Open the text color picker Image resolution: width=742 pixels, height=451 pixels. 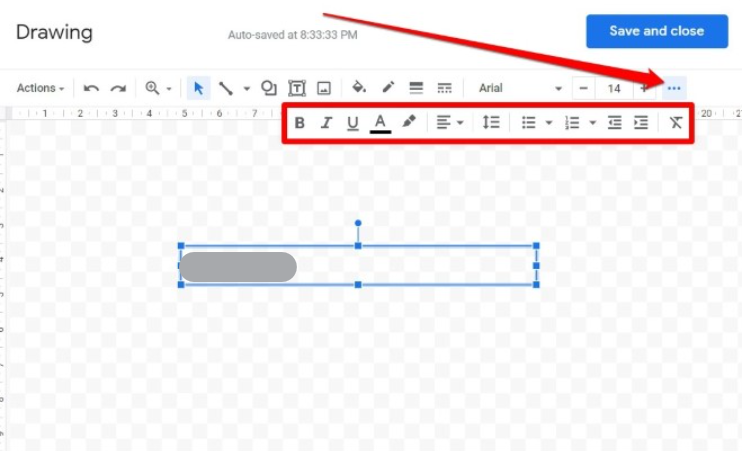(x=380, y=124)
